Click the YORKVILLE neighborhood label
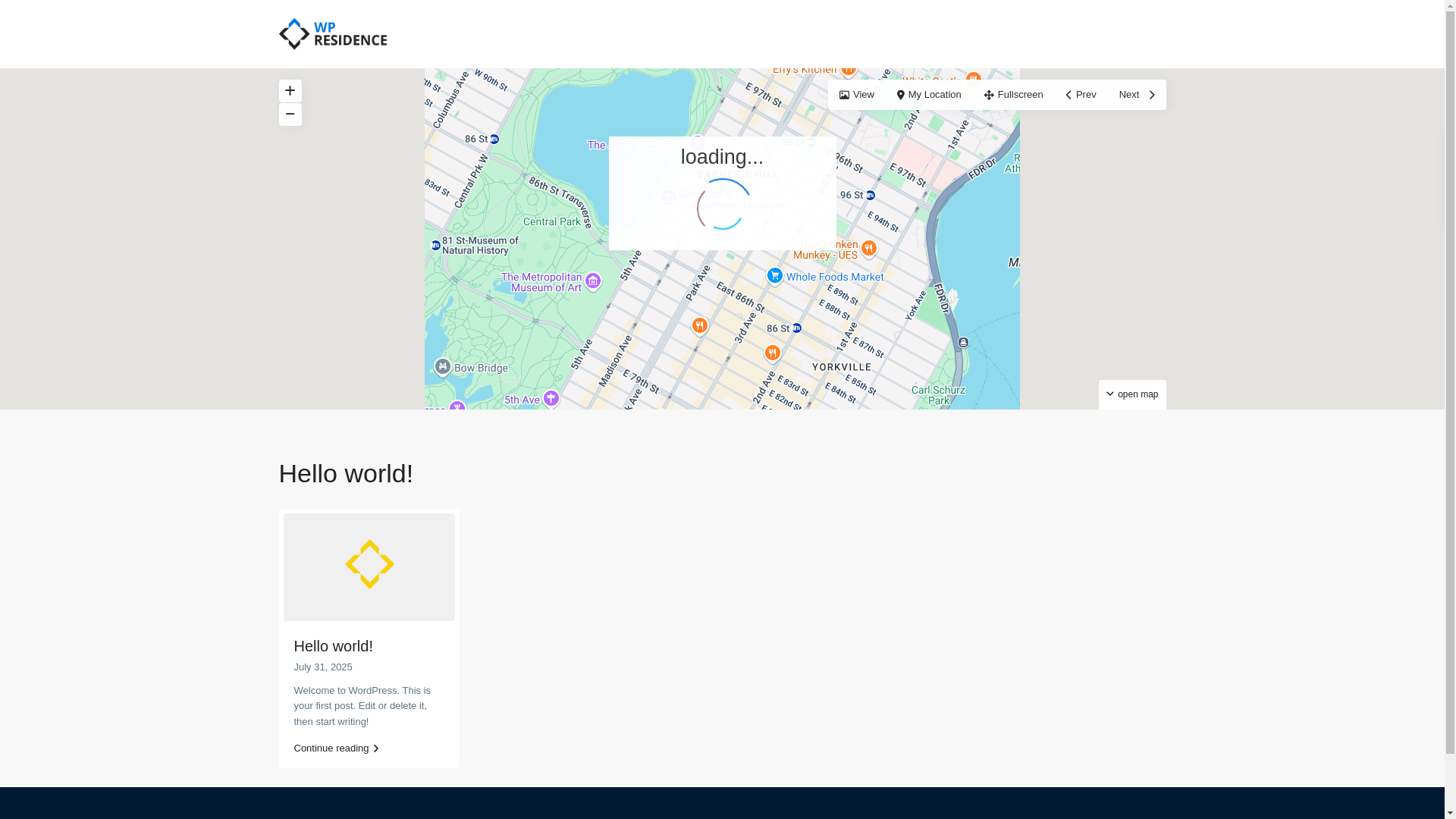 [842, 367]
